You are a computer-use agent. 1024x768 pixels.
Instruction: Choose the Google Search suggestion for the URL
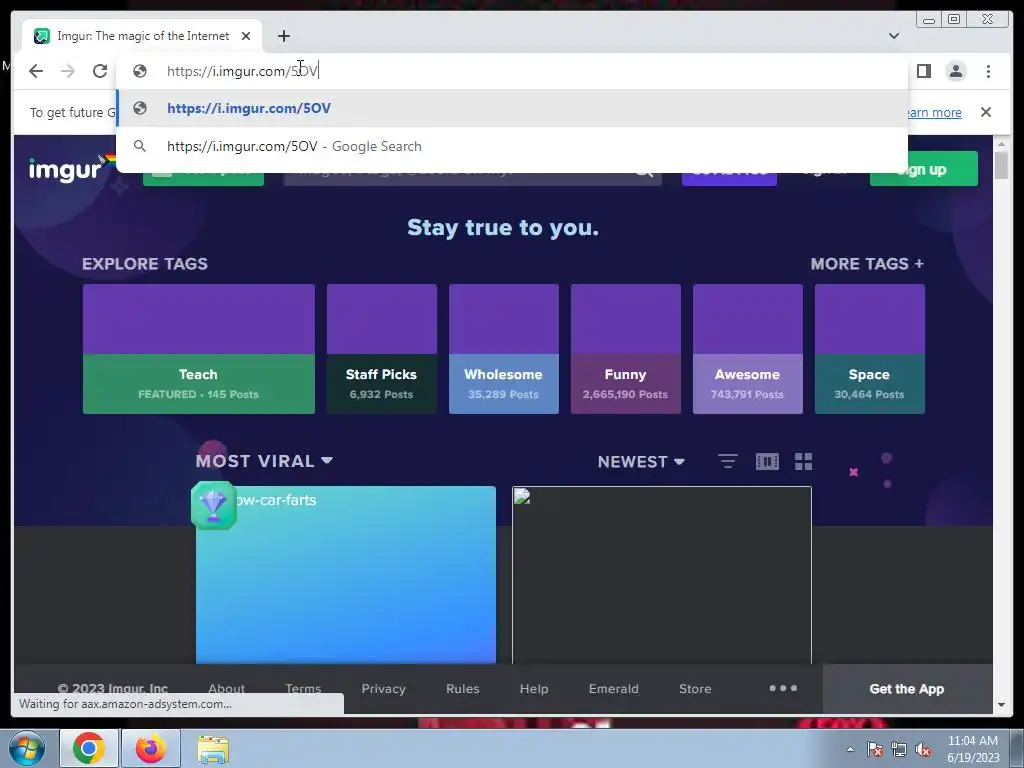click(x=512, y=146)
